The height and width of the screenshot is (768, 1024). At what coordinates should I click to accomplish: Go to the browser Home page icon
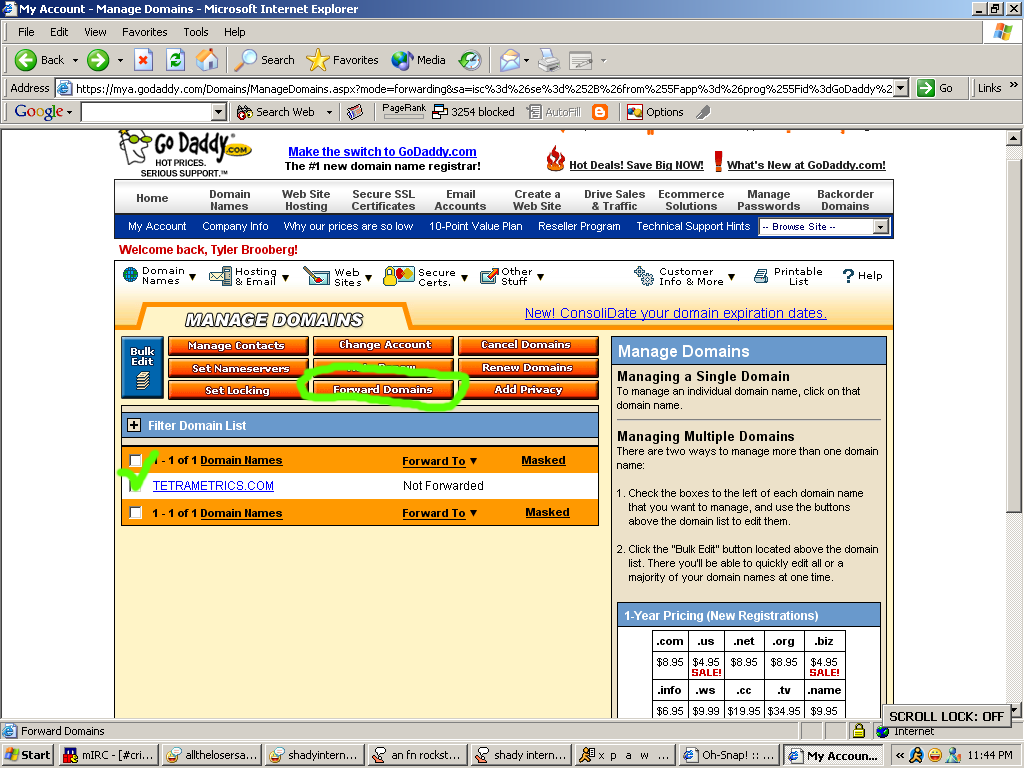click(x=207, y=60)
